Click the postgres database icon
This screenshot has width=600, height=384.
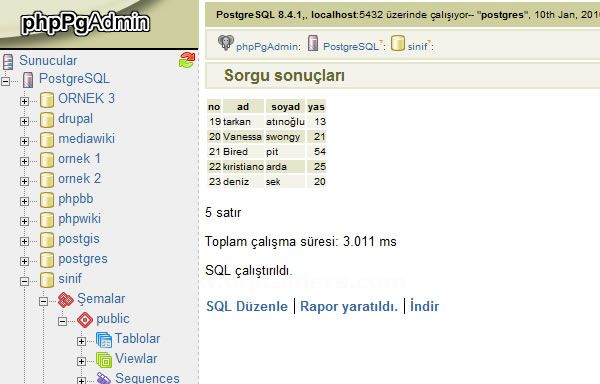(47, 260)
